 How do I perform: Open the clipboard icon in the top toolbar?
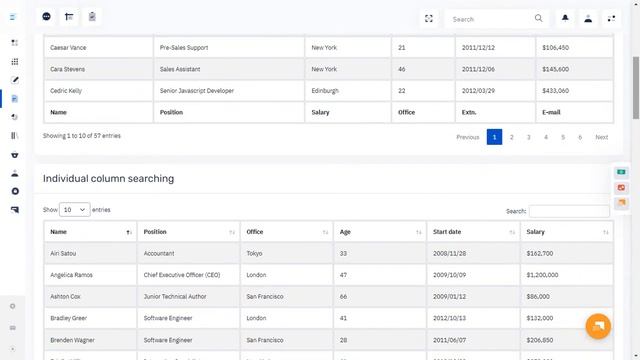tap(92, 17)
